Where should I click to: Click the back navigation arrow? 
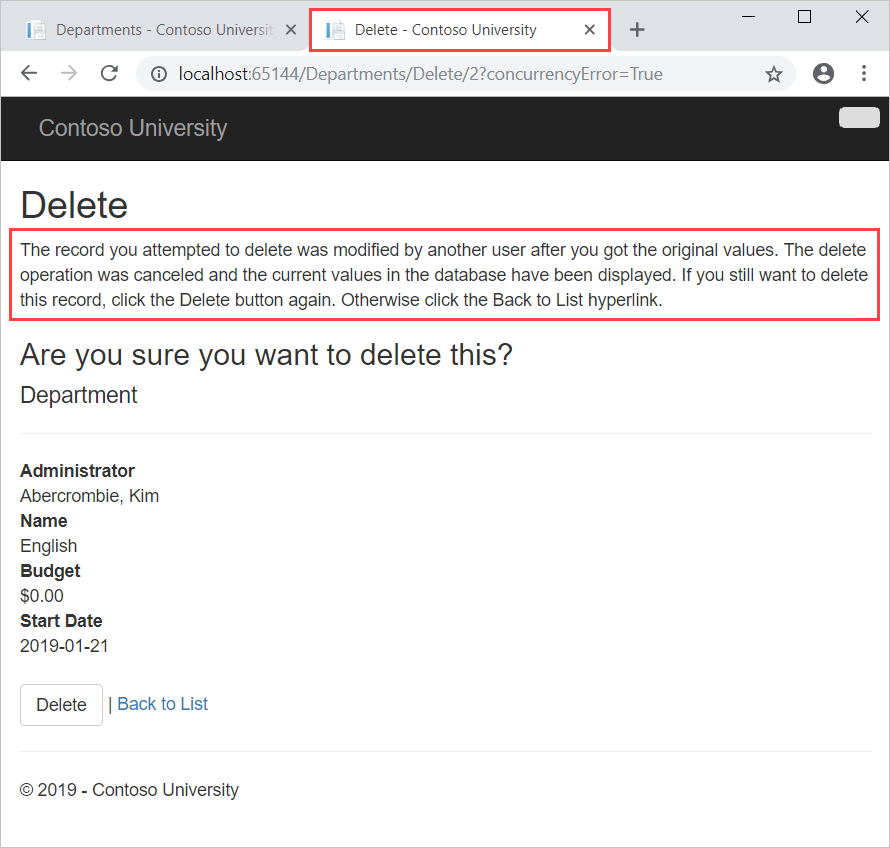tap(29, 73)
